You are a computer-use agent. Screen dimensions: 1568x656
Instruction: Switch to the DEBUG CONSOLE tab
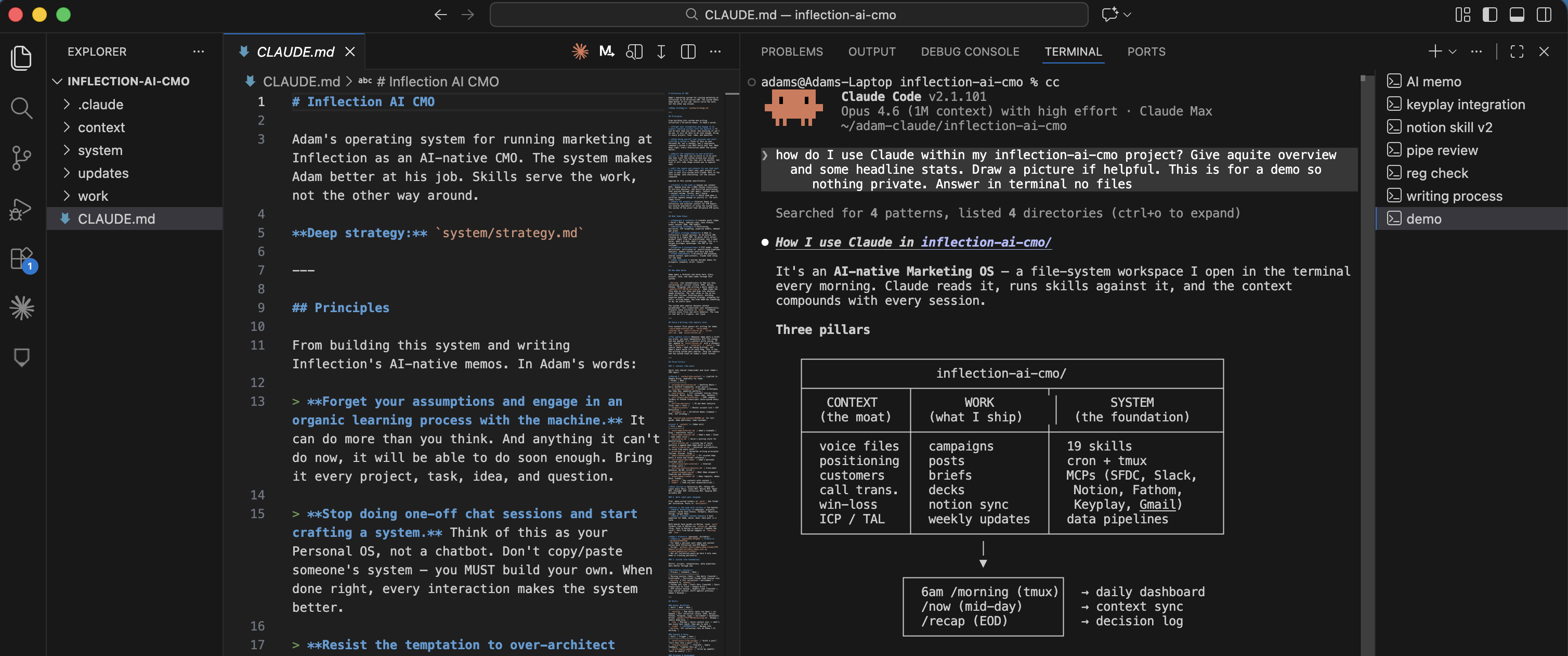[970, 52]
